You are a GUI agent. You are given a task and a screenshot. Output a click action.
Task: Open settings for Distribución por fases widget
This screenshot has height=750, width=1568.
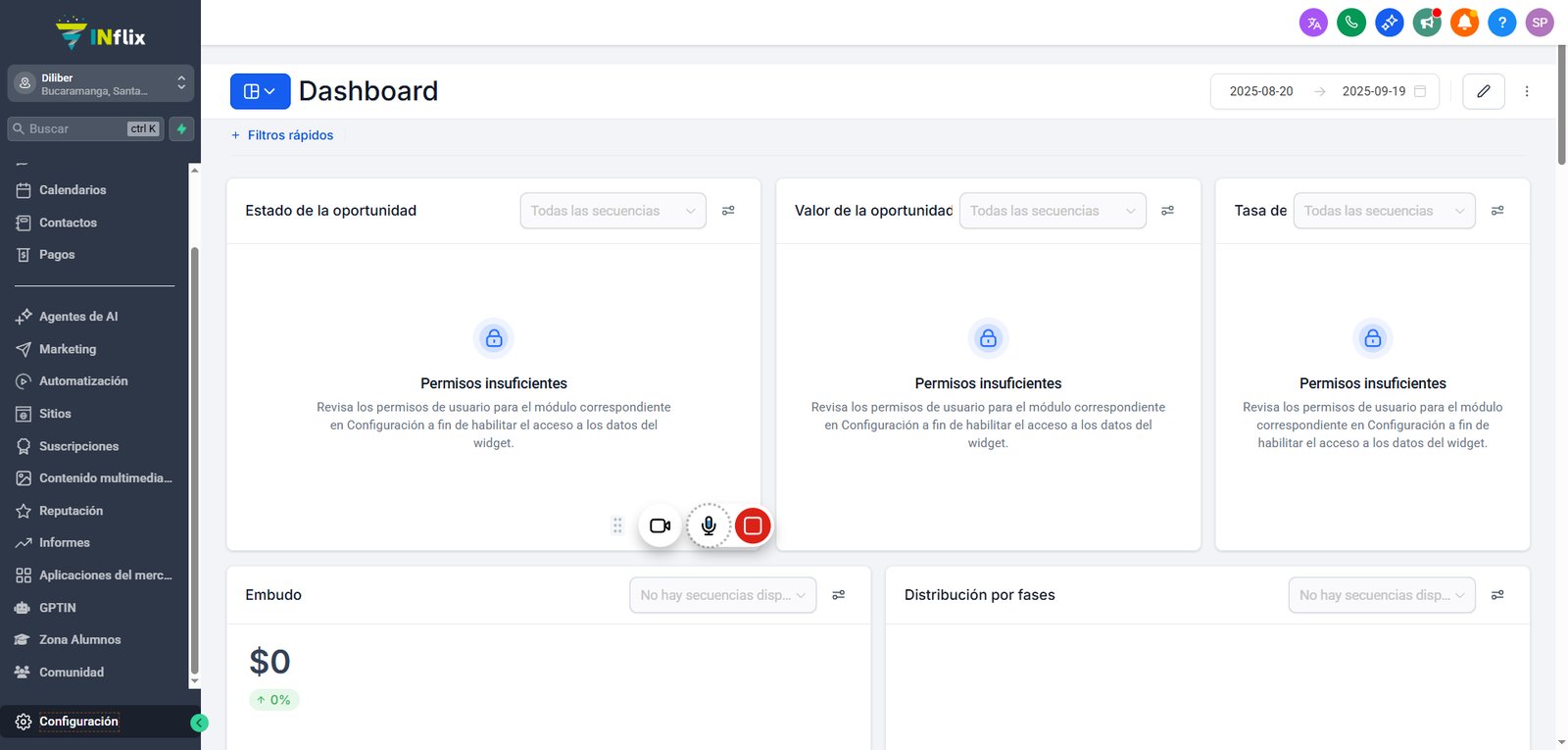coord(1497,595)
